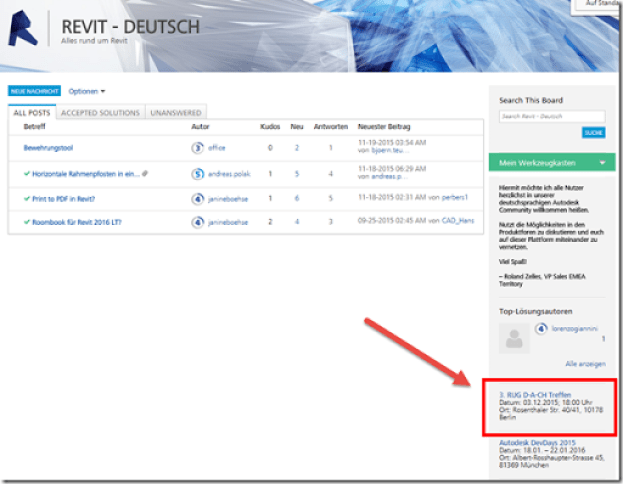Click new count 6 in Print to PDF row
Viewport: 623px width, 484px height.
point(297,199)
